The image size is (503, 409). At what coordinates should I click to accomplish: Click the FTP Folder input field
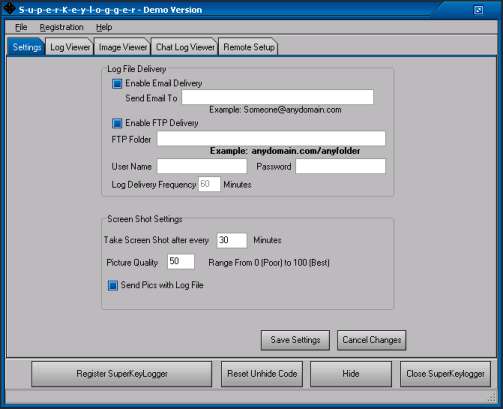pyautogui.click(x=271, y=138)
